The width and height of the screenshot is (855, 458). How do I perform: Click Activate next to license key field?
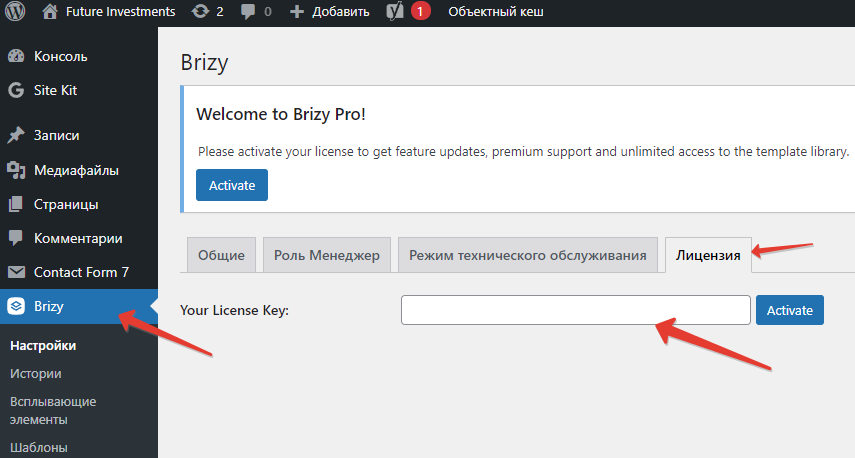pos(790,310)
